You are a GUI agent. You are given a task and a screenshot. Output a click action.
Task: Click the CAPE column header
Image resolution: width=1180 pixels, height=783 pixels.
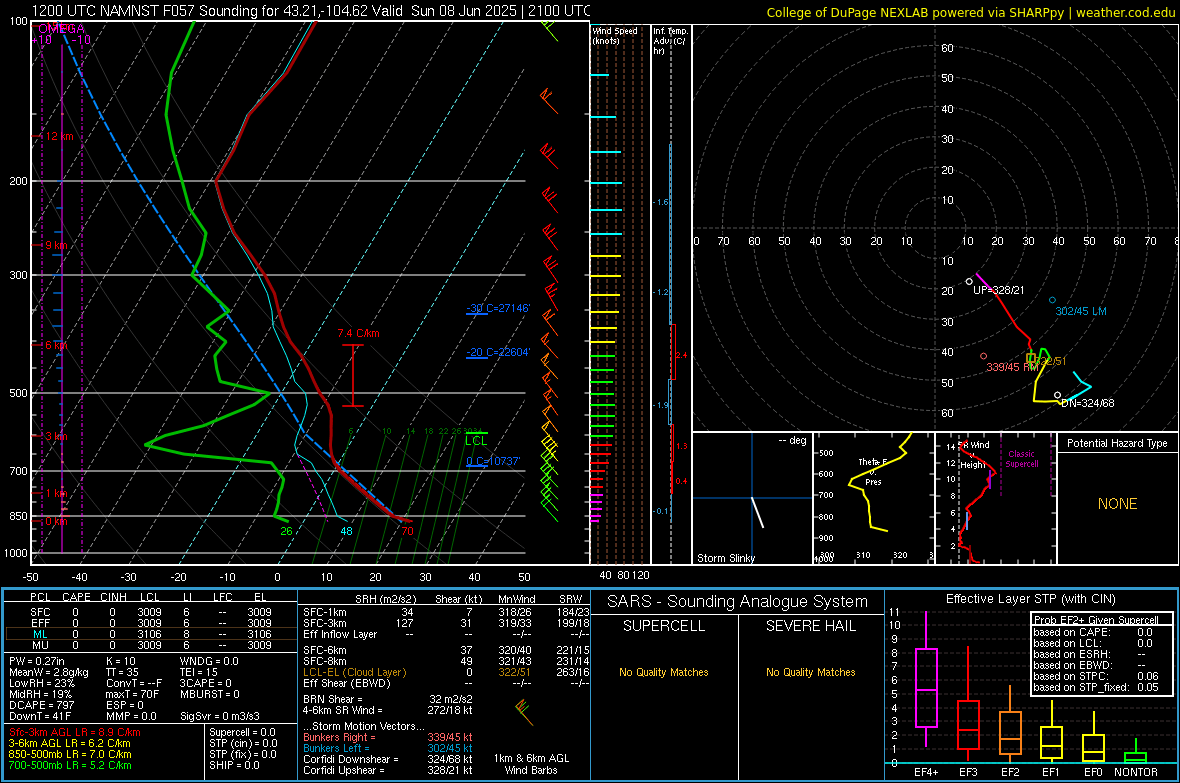point(76,597)
